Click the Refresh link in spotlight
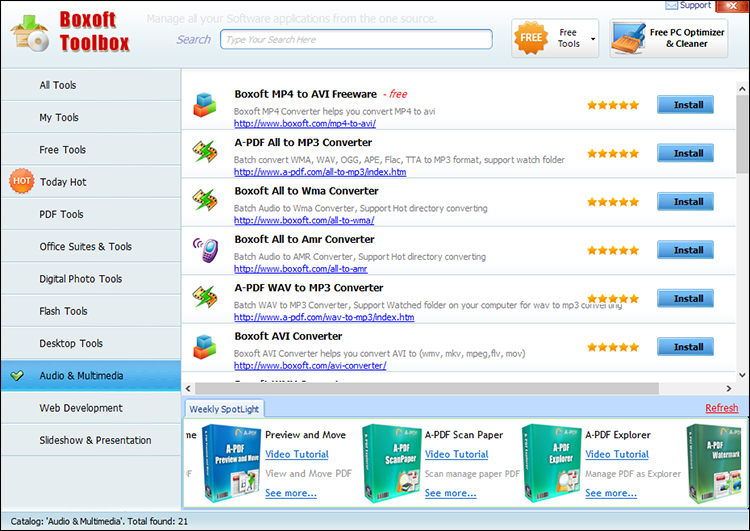 [x=722, y=408]
